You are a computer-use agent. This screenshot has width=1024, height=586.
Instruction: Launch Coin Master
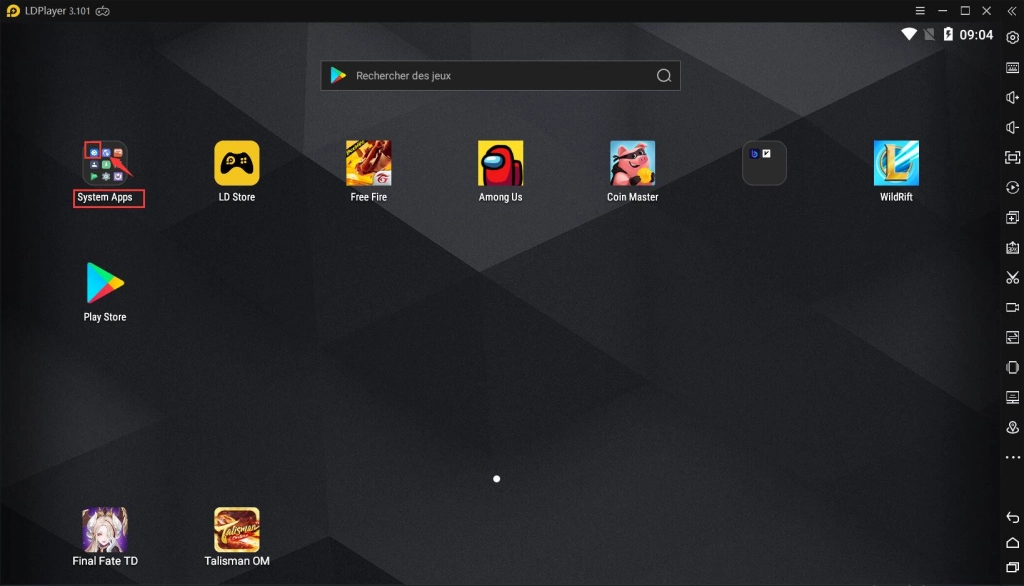coord(632,163)
